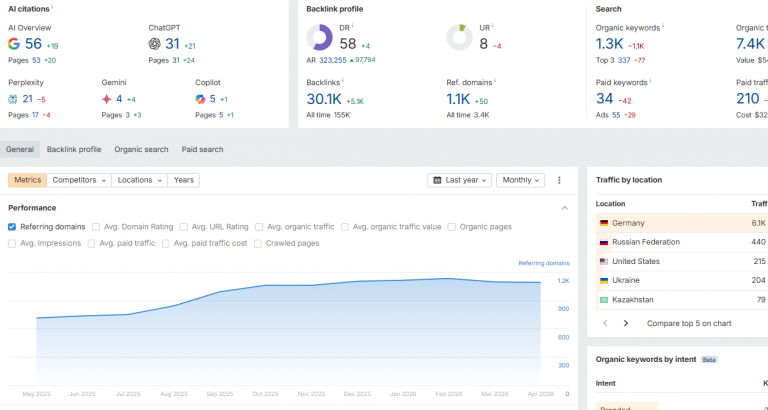Open the Monthly interval dropdown

[520, 180]
